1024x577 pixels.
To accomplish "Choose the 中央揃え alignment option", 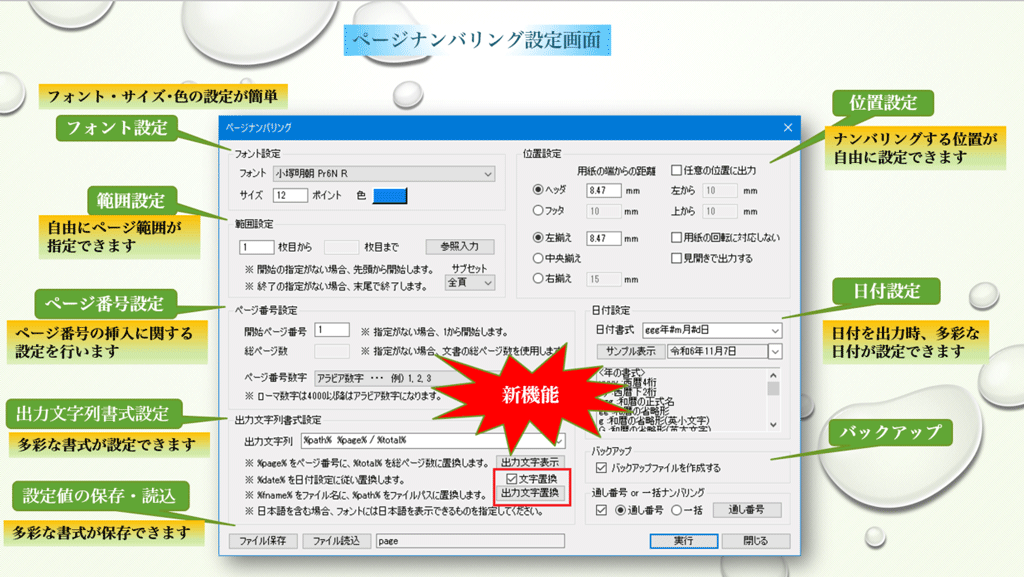I will pos(538,258).
